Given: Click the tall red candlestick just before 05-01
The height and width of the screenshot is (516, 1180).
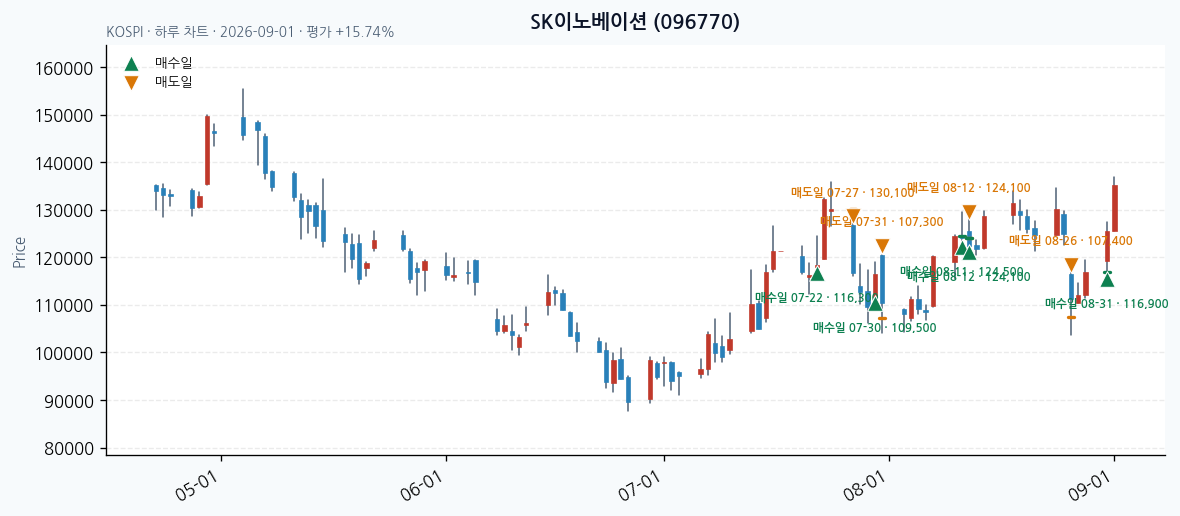Looking at the screenshot, I should 207,150.
